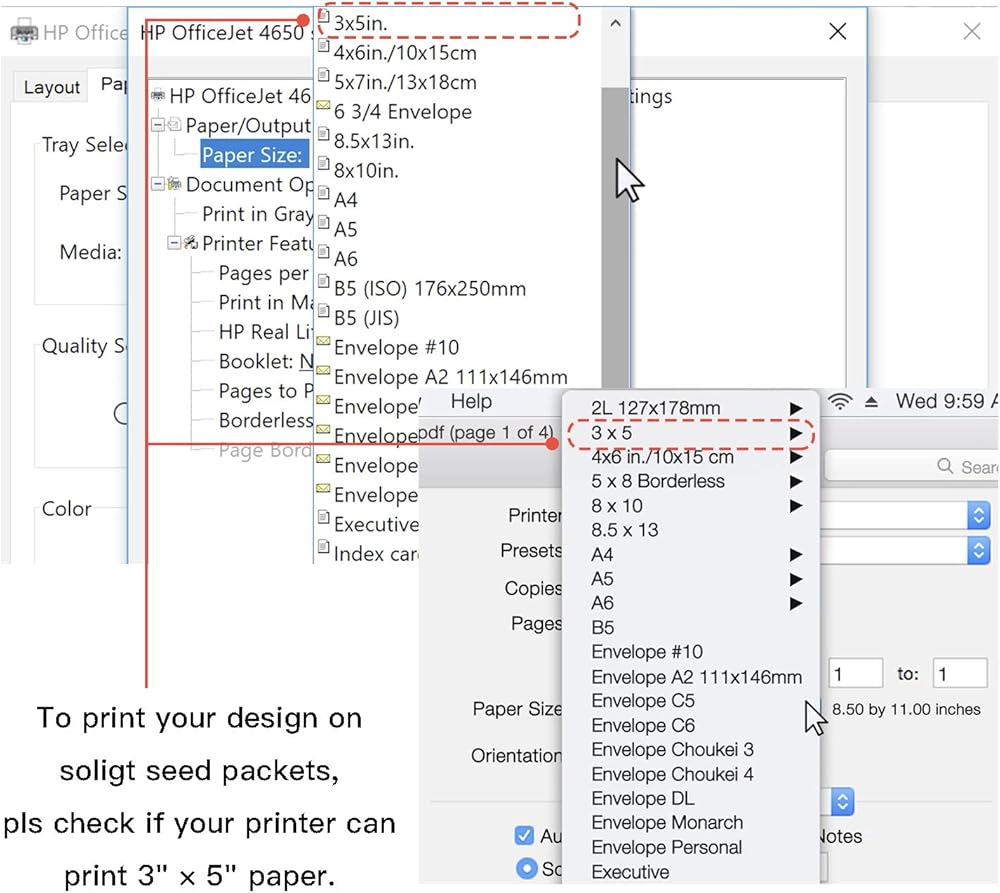Switch to the Layout tab
1000x893 pixels.
pyautogui.click(x=51, y=88)
